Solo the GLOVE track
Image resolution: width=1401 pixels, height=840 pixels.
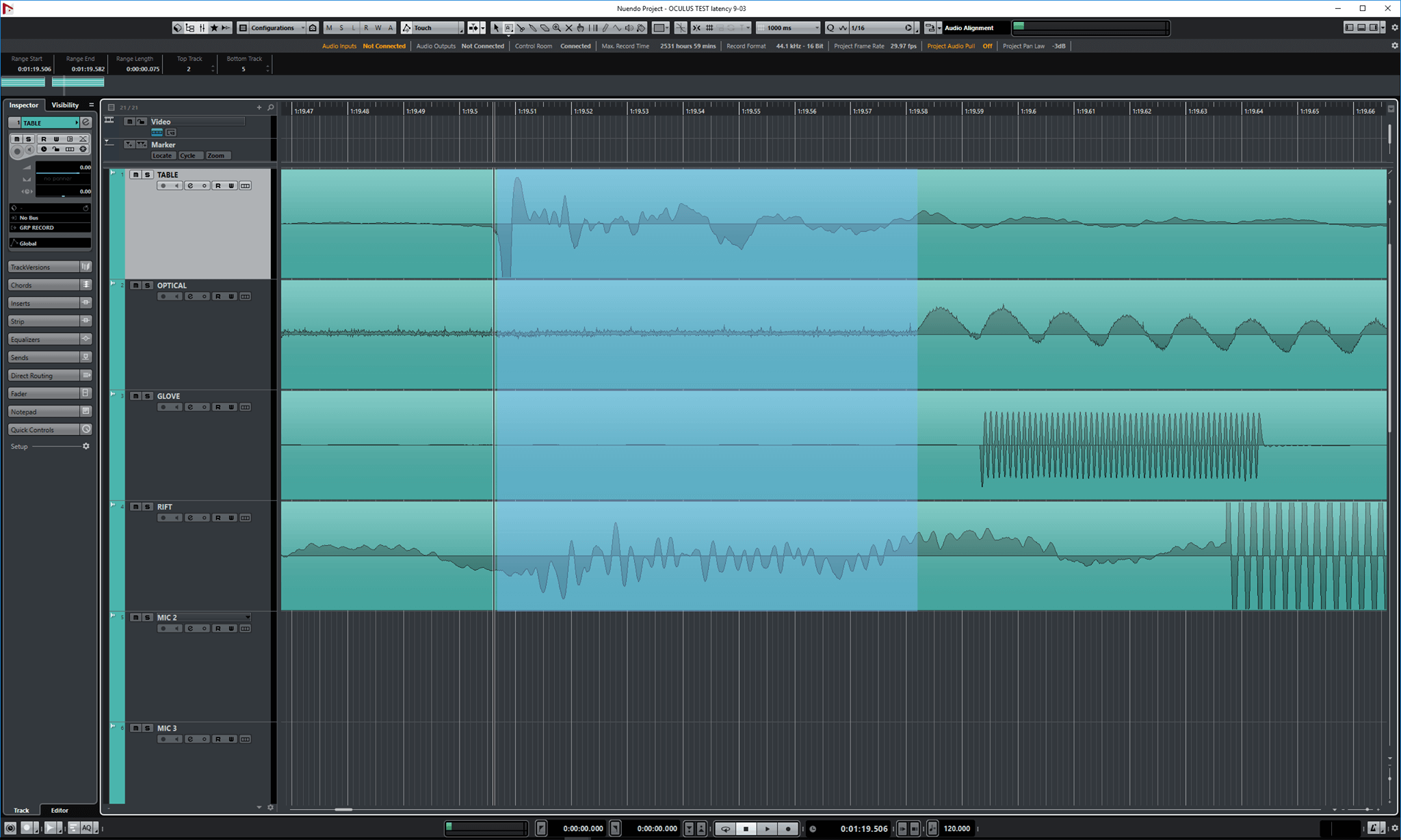coord(147,397)
